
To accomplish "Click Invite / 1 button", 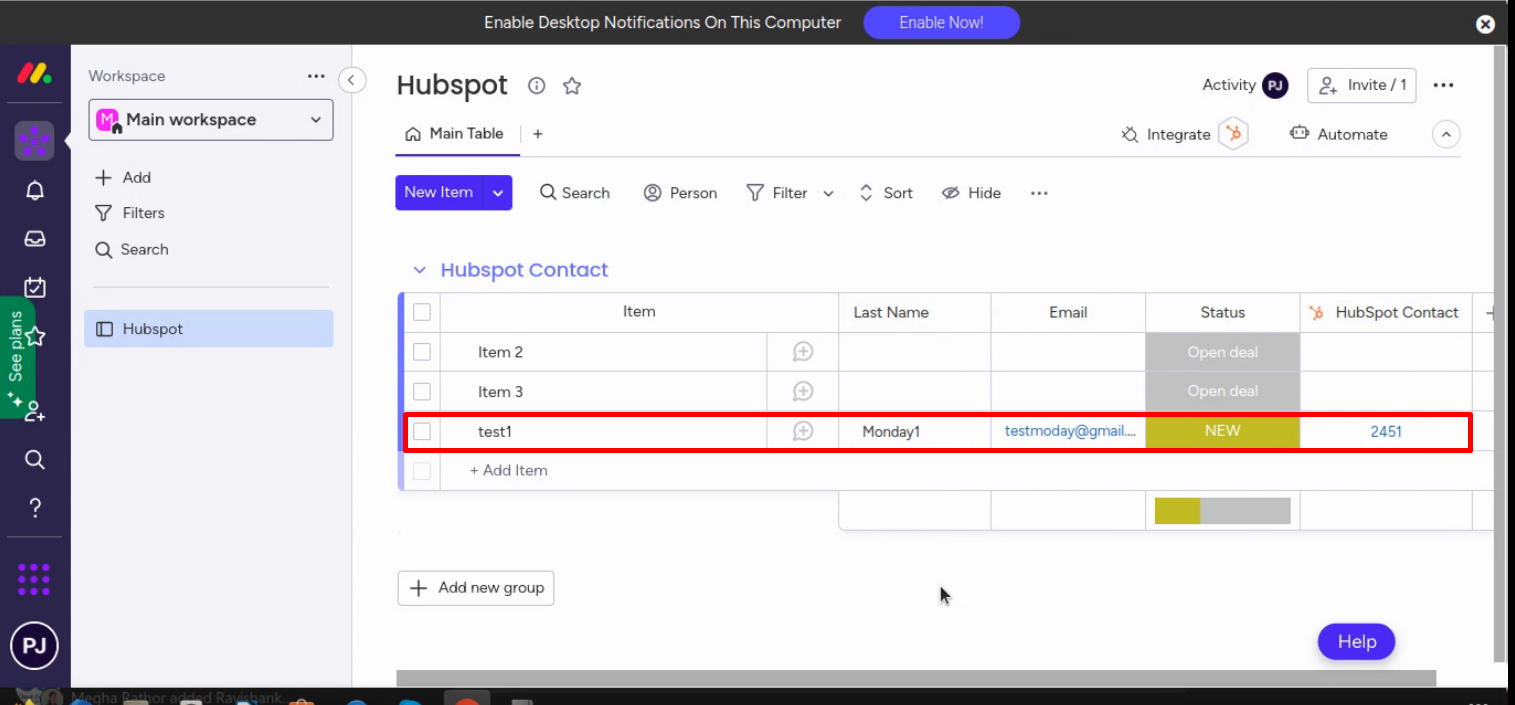I will (x=1362, y=86).
